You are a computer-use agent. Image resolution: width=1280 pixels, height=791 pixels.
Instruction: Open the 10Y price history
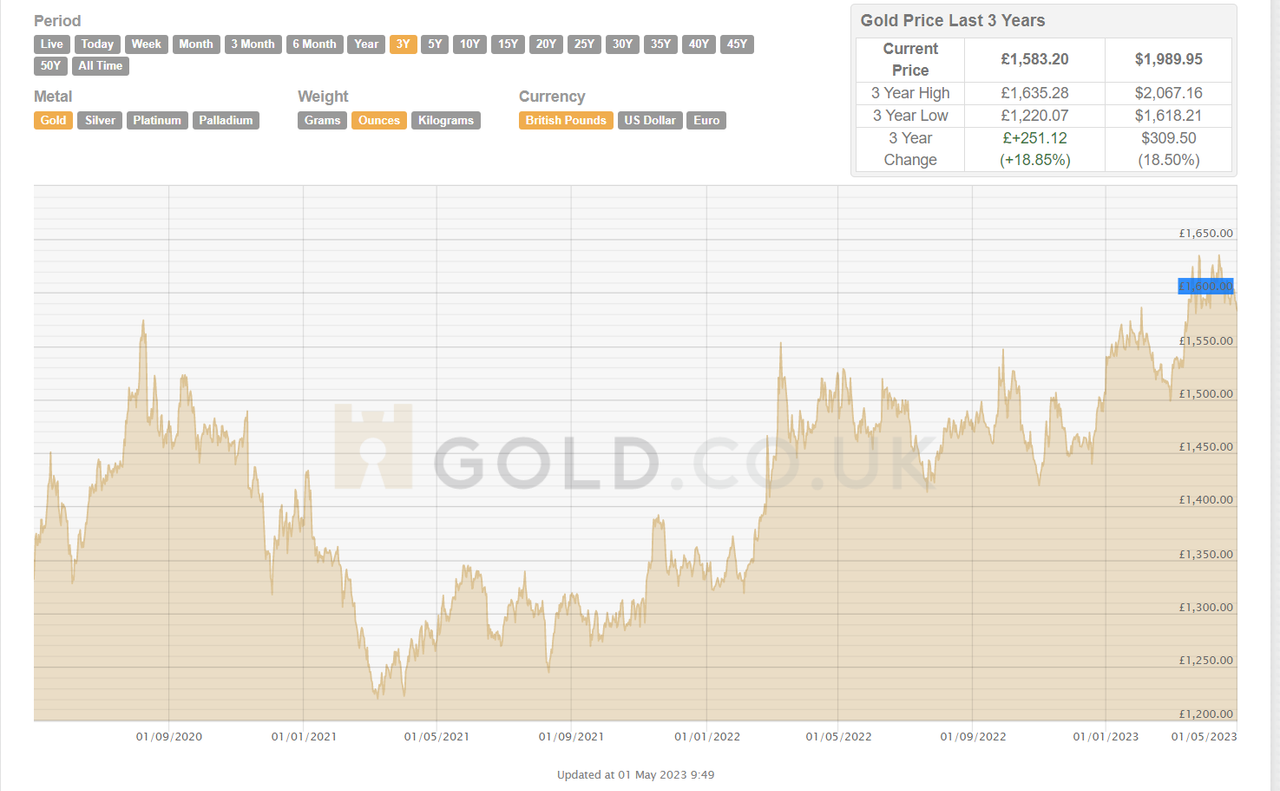[x=469, y=44]
